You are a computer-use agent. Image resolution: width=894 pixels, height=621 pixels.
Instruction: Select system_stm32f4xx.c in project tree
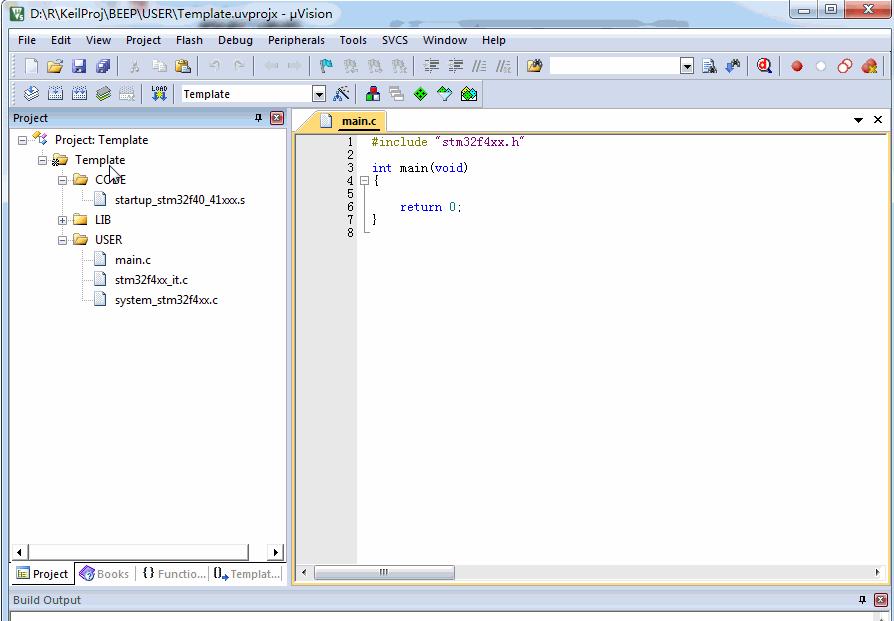[166, 300]
